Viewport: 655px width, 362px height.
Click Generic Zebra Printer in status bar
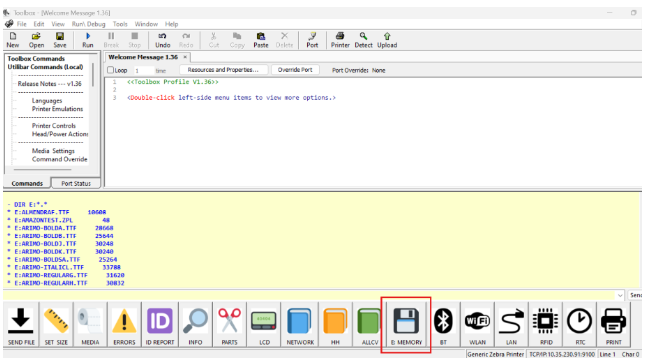click(x=495, y=354)
